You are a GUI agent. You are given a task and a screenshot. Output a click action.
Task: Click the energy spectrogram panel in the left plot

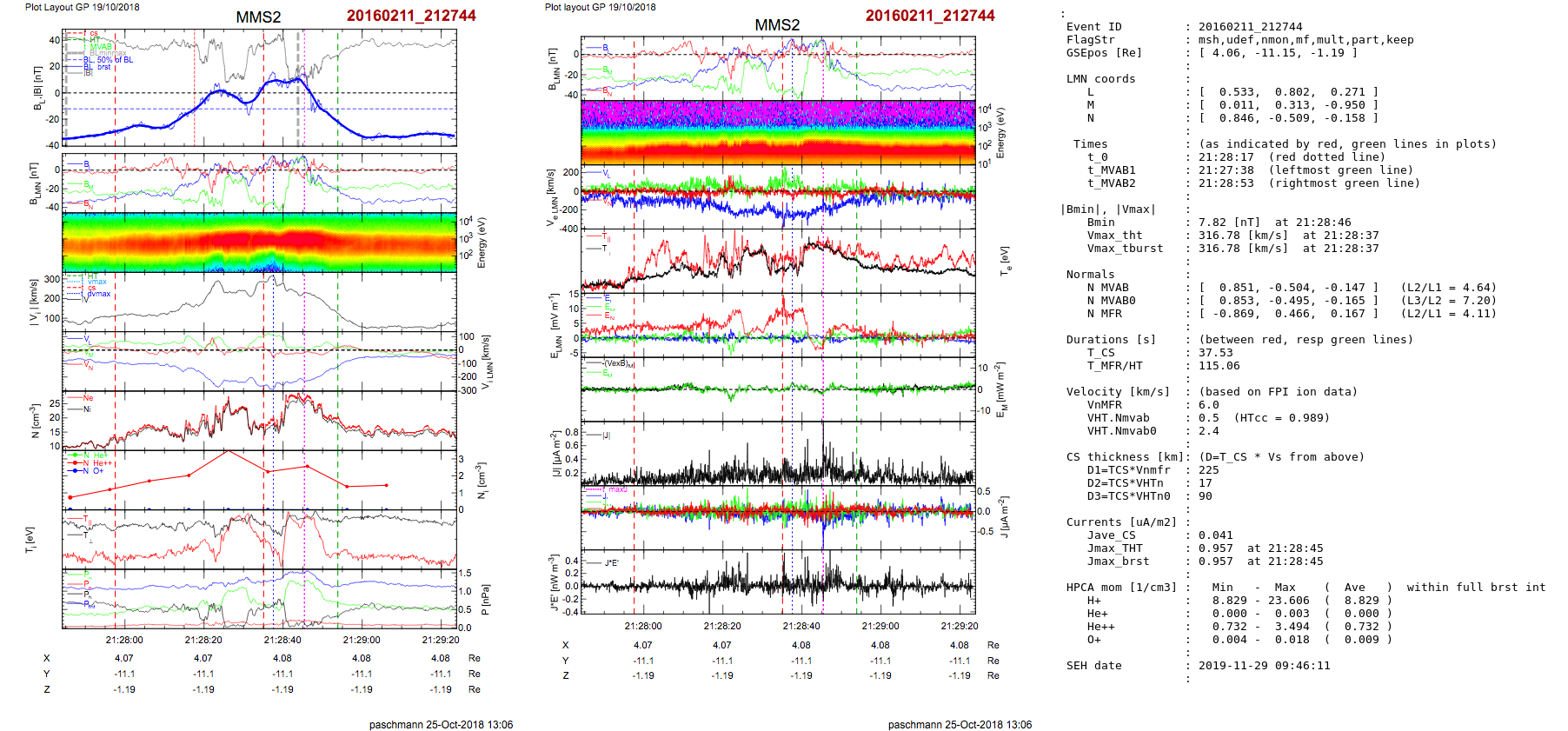click(x=259, y=243)
